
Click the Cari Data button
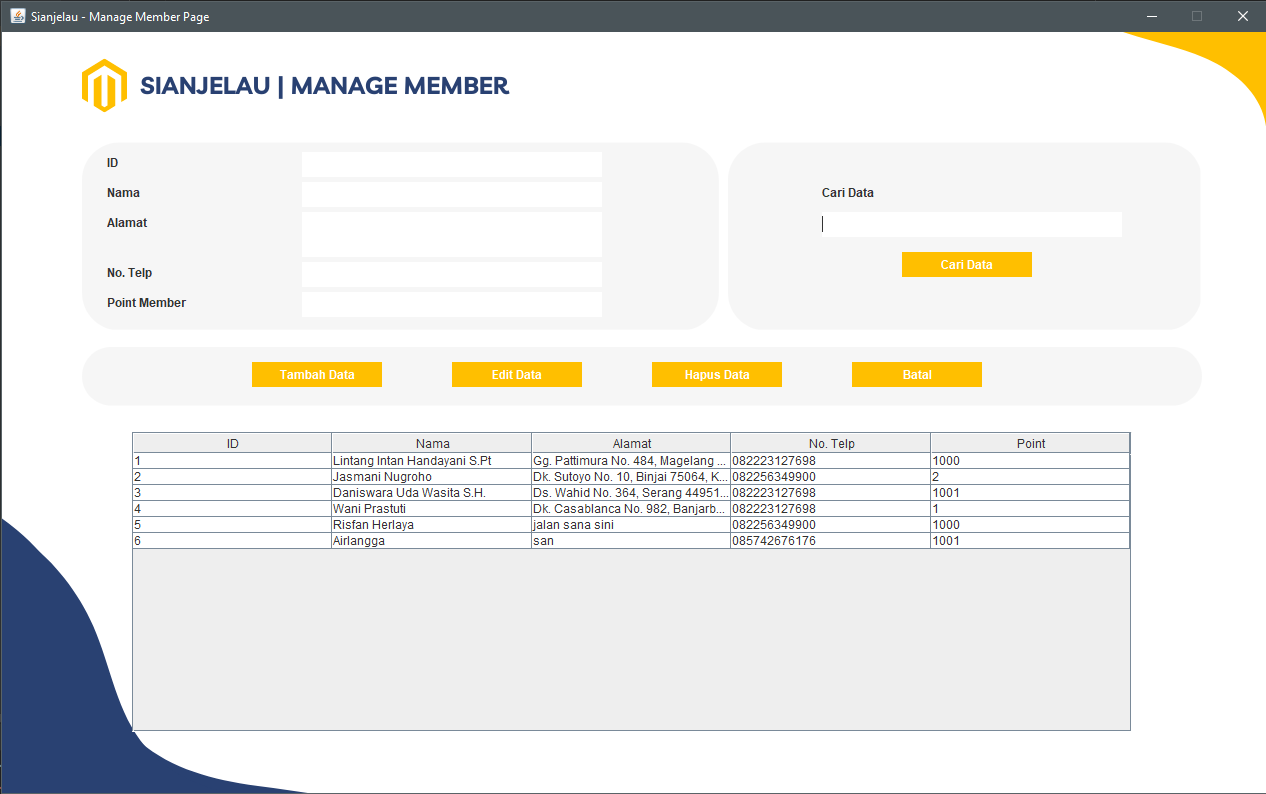967,264
